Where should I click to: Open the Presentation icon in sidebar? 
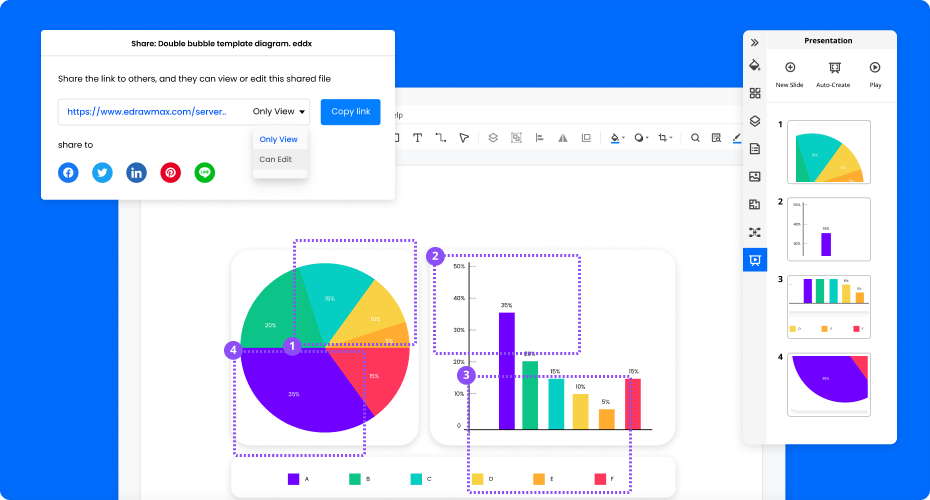pyautogui.click(x=755, y=259)
